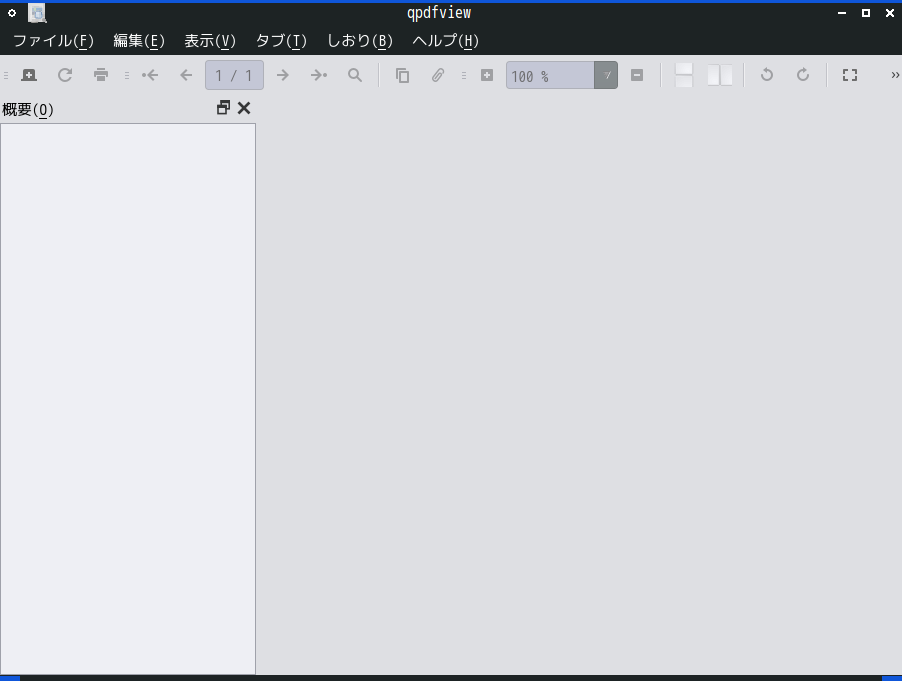The image size is (902, 681).
Task: Click the Print icon in toolbar
Action: pyautogui.click(x=101, y=75)
